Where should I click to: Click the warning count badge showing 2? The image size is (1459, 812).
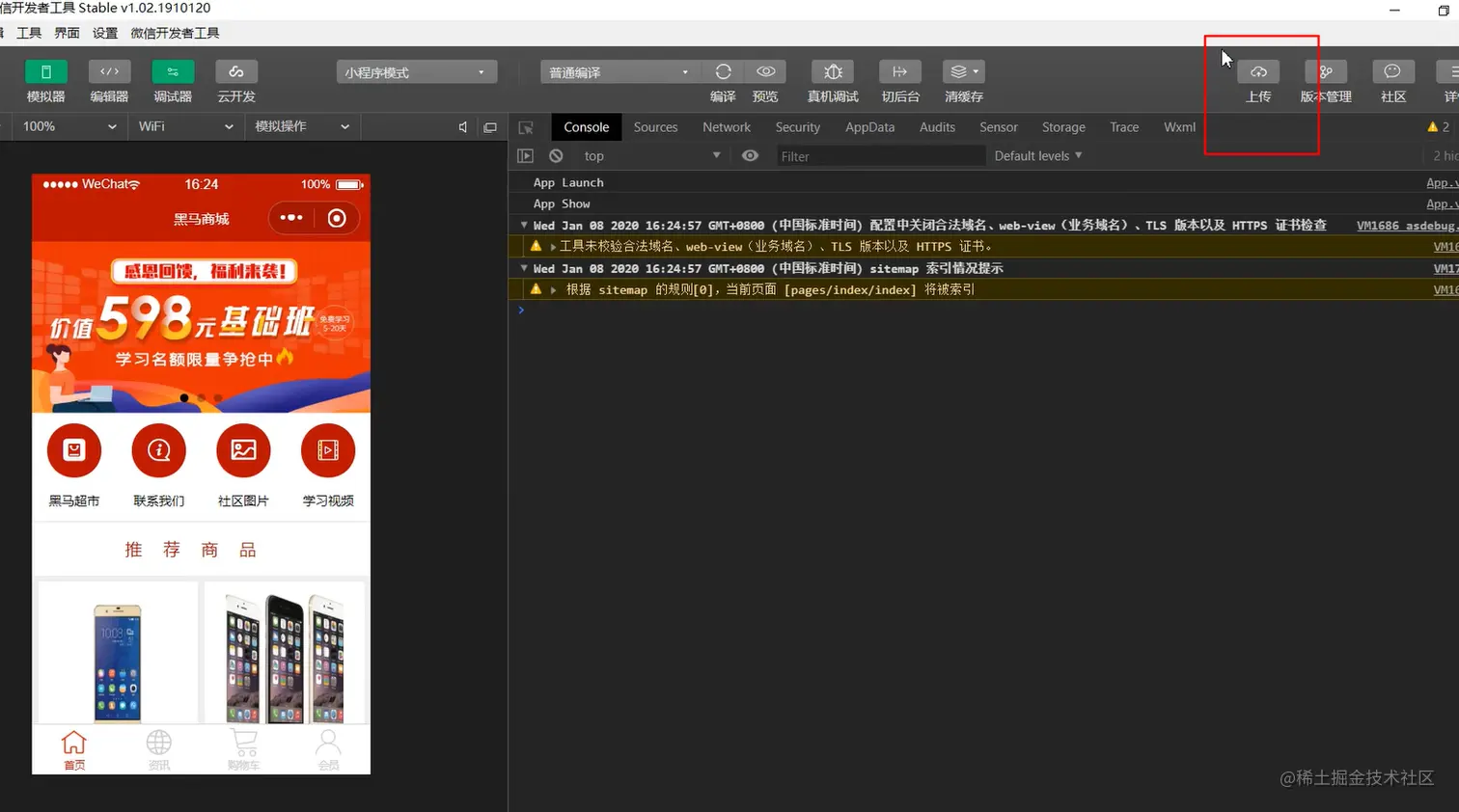(1438, 127)
